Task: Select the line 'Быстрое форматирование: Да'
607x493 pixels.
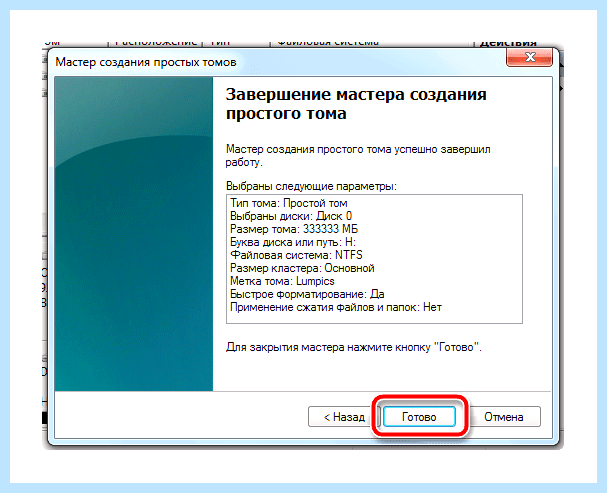Action: click(307, 294)
